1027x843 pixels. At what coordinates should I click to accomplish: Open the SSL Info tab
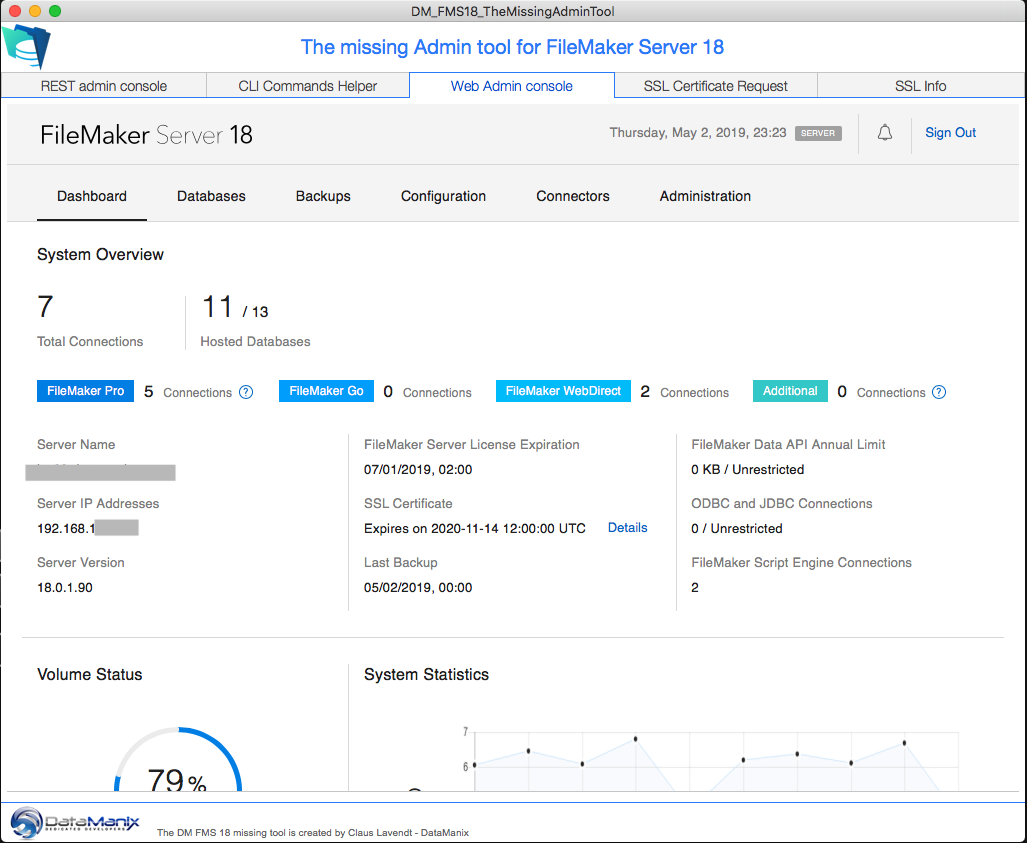point(920,86)
